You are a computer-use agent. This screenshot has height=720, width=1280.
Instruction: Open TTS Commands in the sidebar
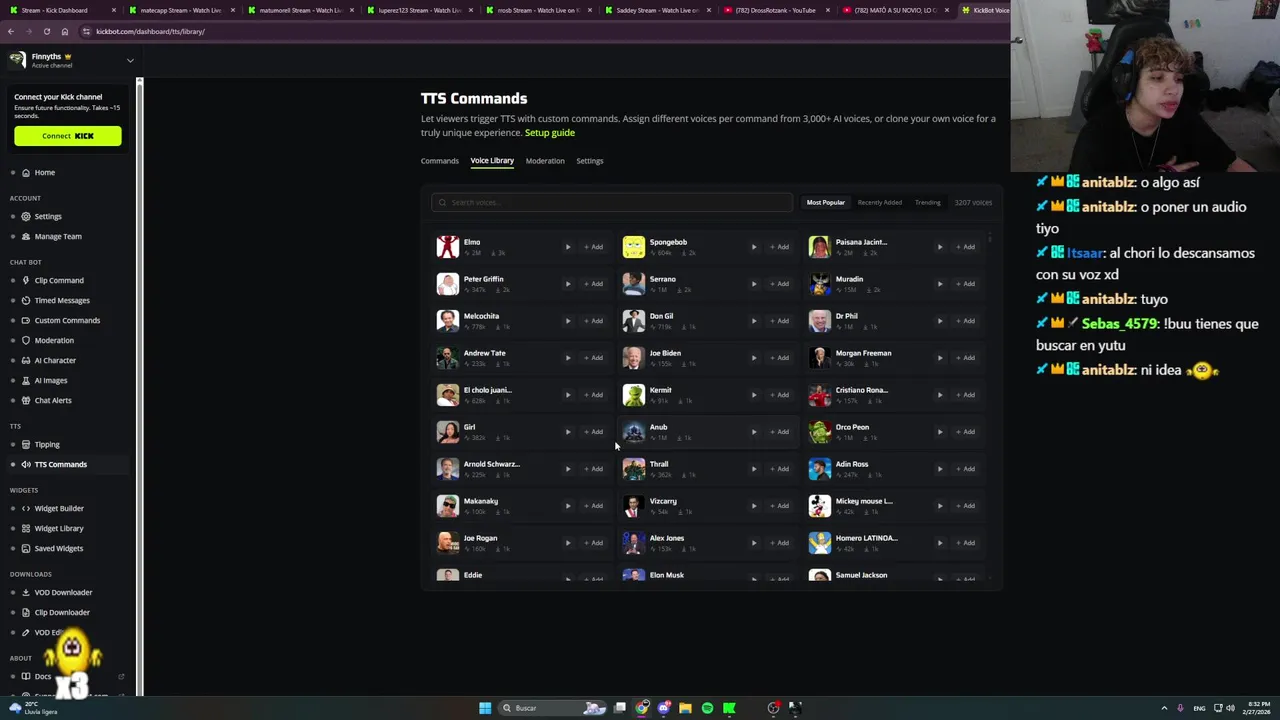point(60,465)
